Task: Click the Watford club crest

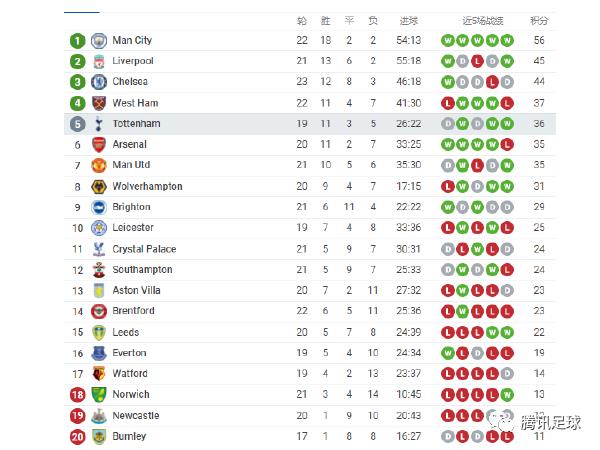Action: tap(98, 374)
